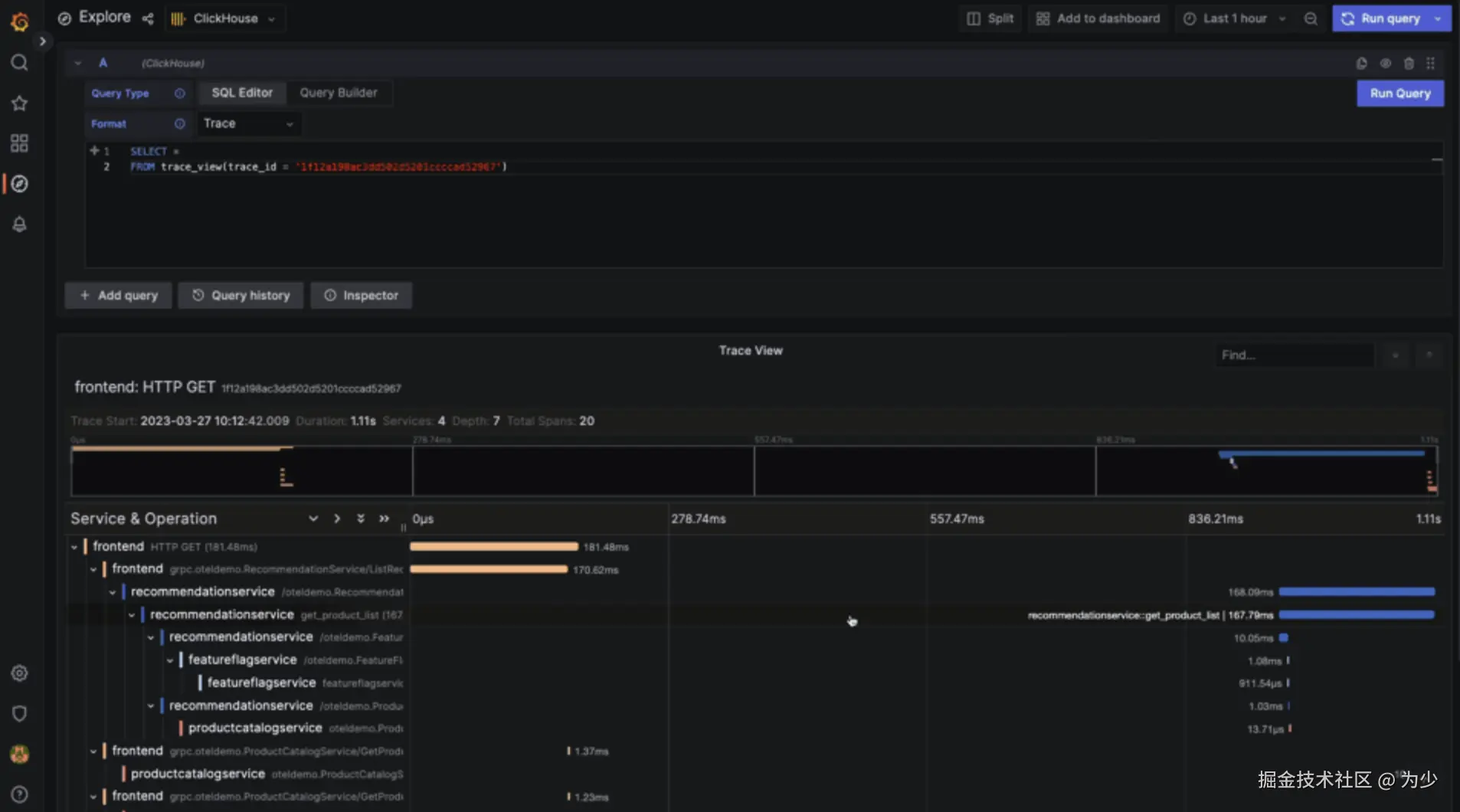Image resolution: width=1460 pixels, height=812 pixels.
Task: Expand all spans in the trace
Action: point(361,519)
